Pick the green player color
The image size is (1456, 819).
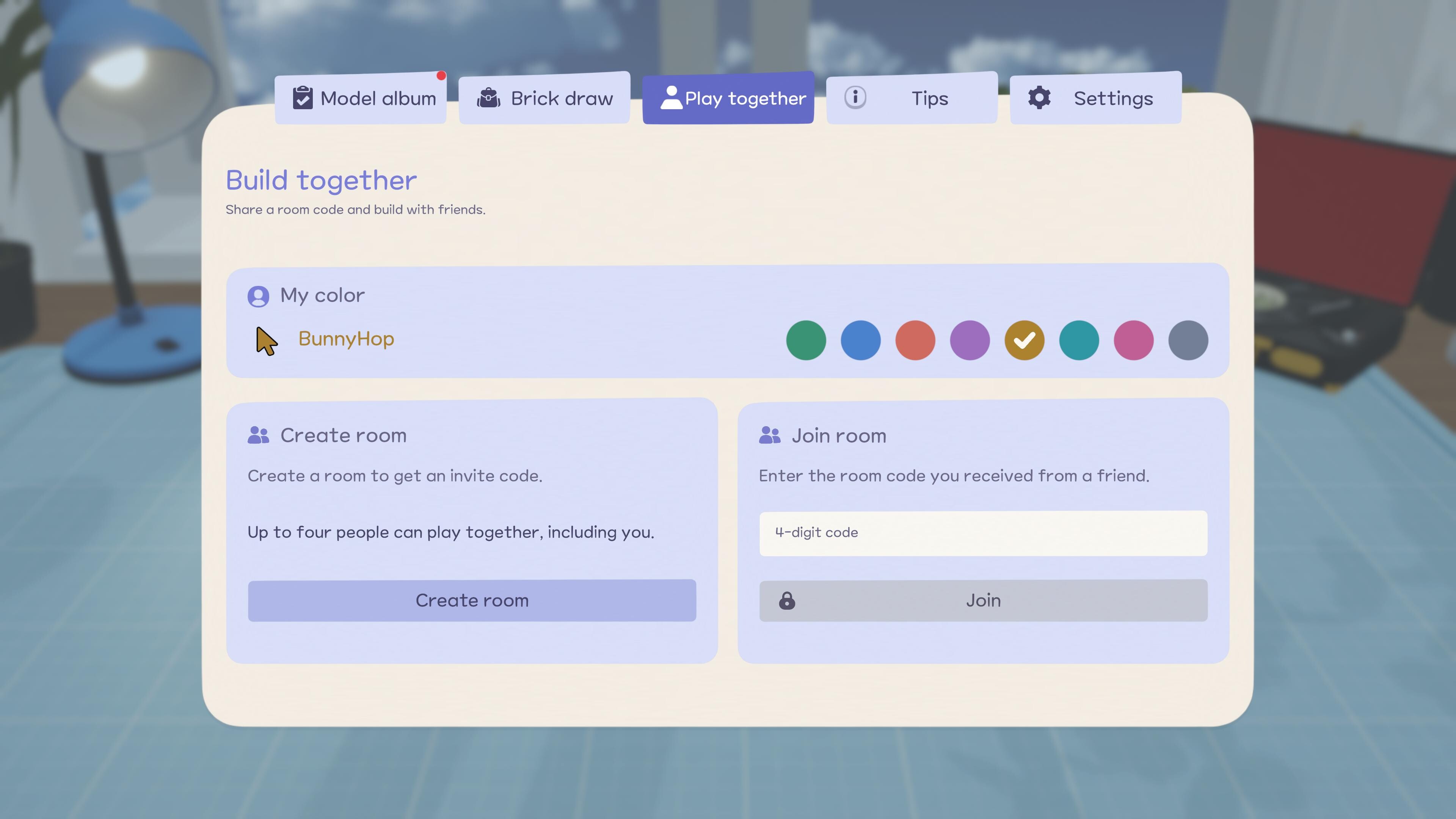tap(806, 340)
